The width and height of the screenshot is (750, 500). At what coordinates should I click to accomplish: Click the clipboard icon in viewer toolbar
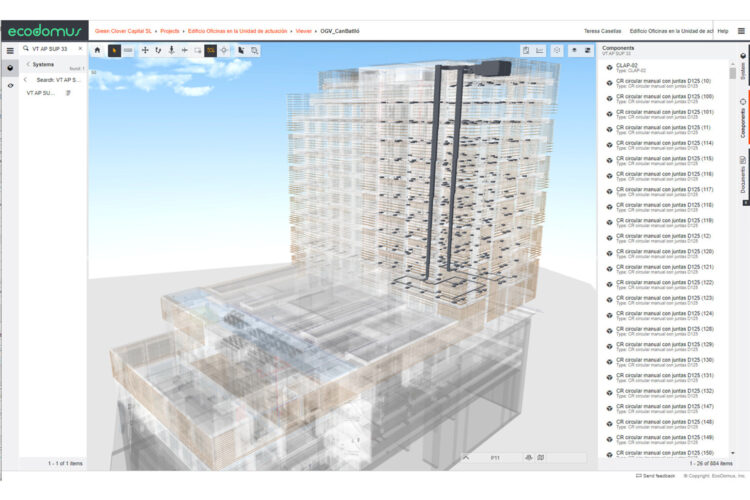pyautogui.click(x=526, y=50)
